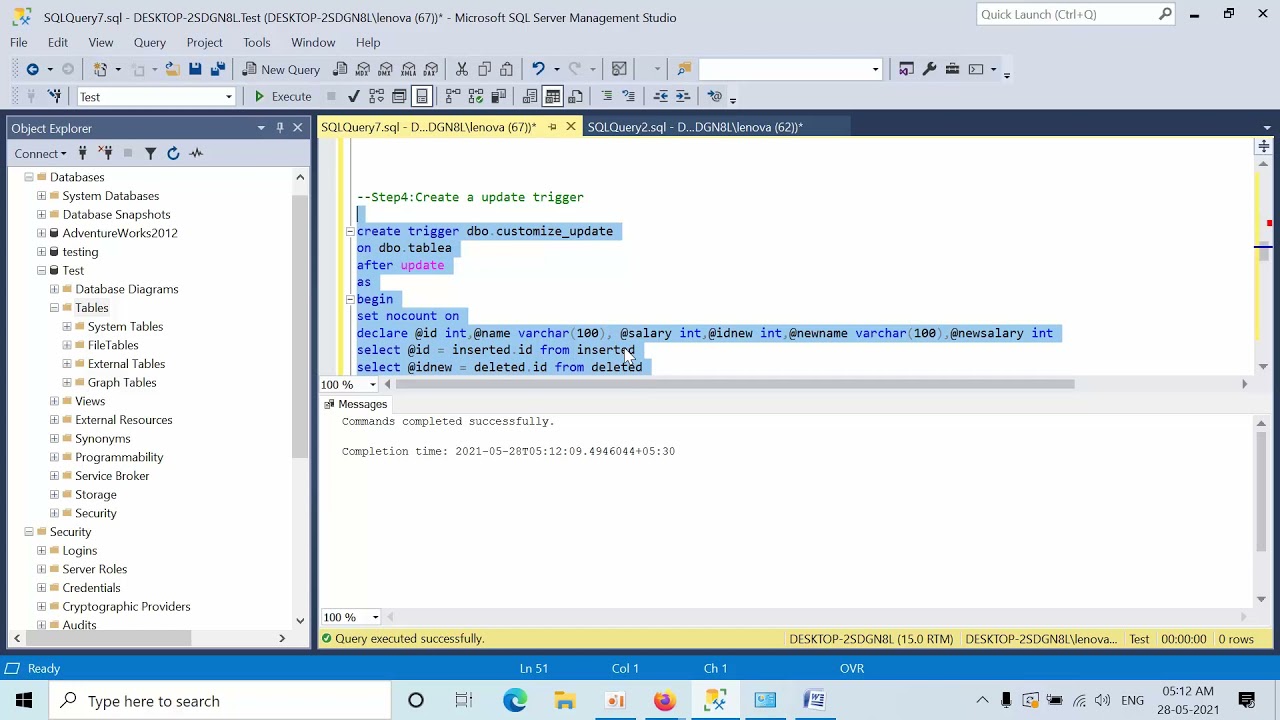Expand the AdventureWorks2012 database node
1280x720 pixels.
coord(41,233)
